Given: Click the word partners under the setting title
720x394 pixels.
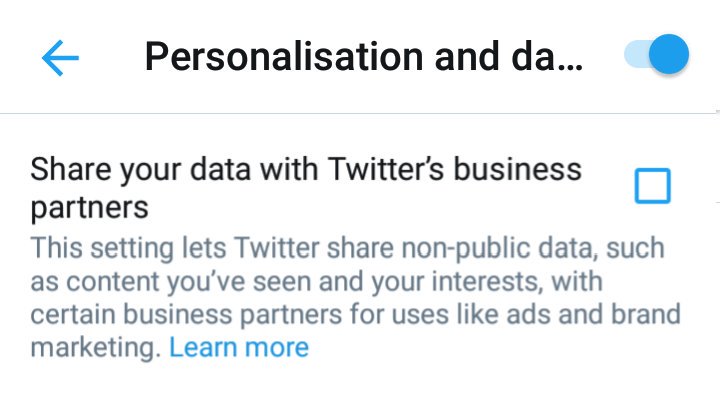Looking at the screenshot, I should tap(90, 208).
